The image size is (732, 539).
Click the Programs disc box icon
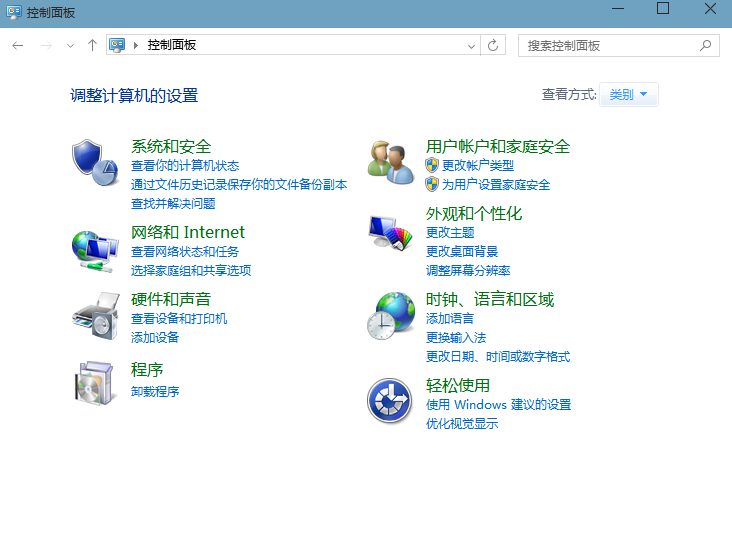[x=95, y=382]
